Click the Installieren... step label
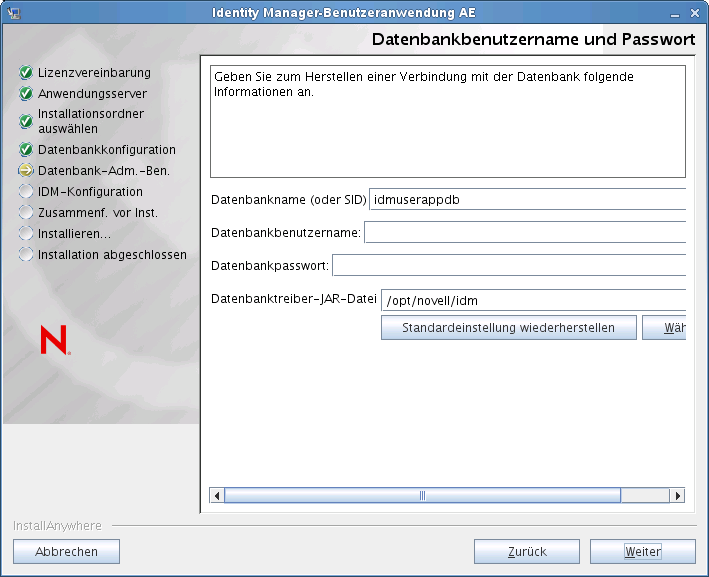 point(74,234)
